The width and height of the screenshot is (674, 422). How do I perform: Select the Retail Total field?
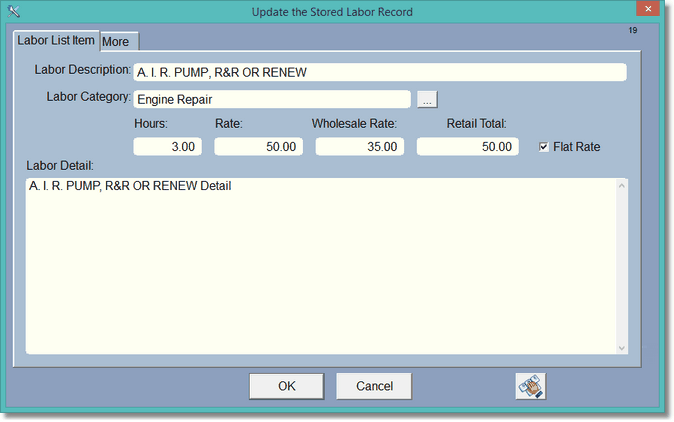[467, 147]
